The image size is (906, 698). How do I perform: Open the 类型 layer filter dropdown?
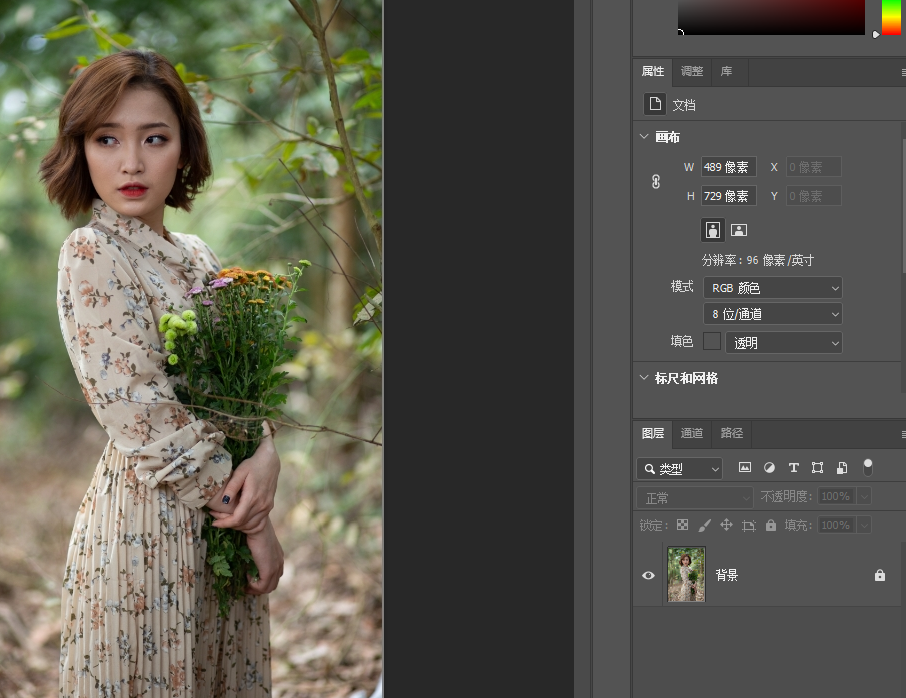[680, 469]
